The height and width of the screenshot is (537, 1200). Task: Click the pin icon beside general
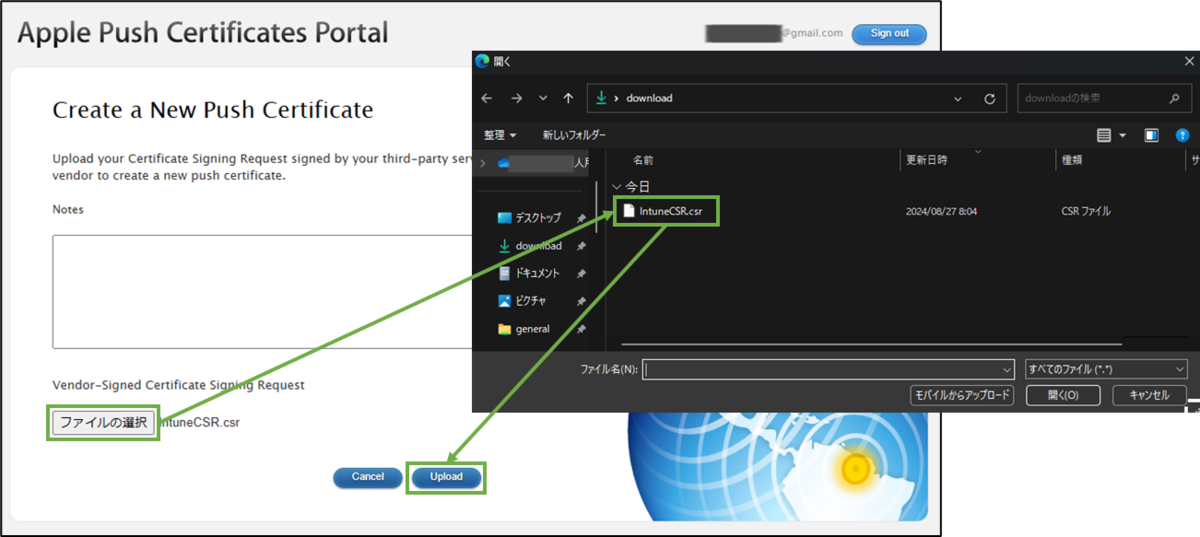581,329
